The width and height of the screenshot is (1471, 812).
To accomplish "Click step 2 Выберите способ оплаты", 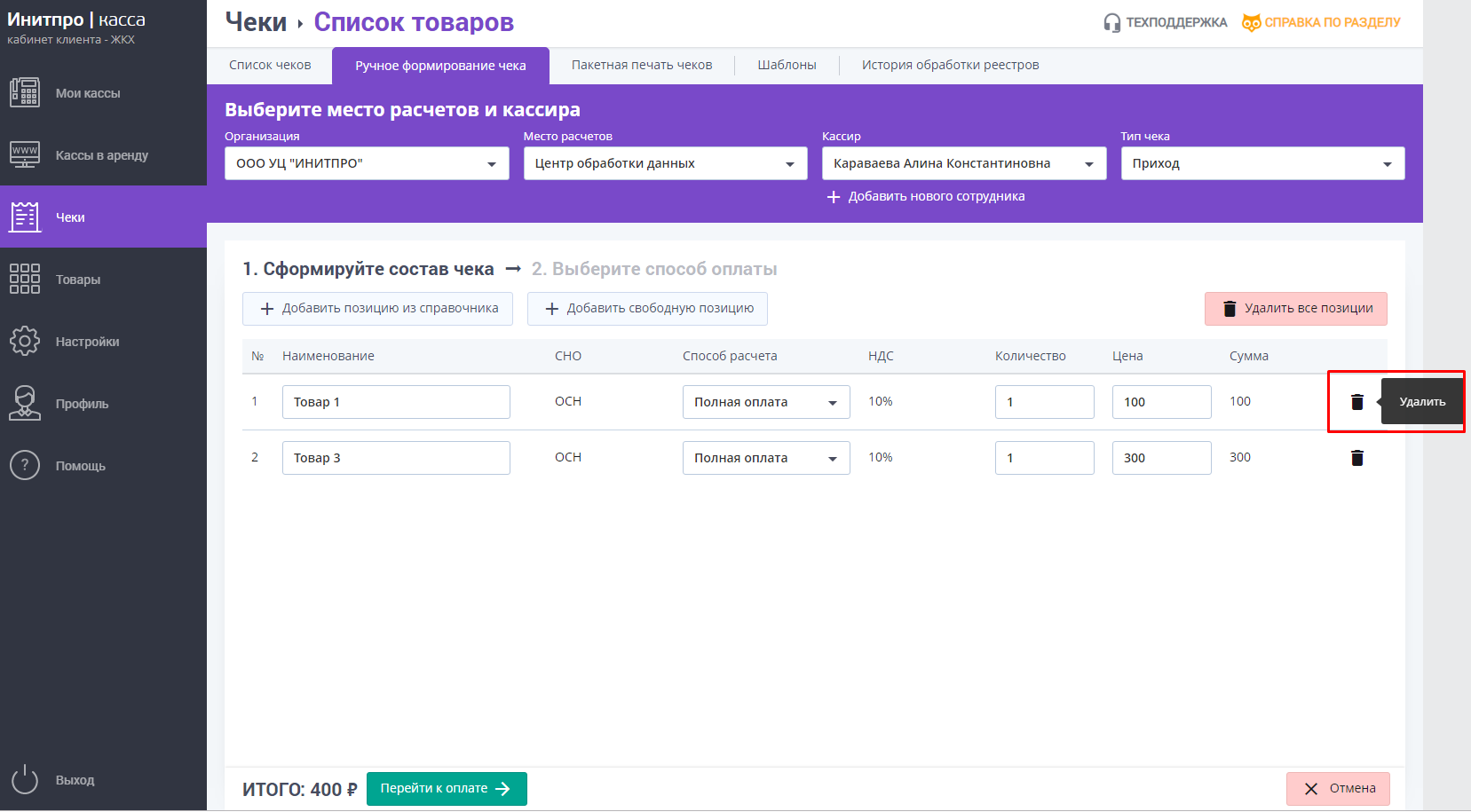I will (654, 269).
